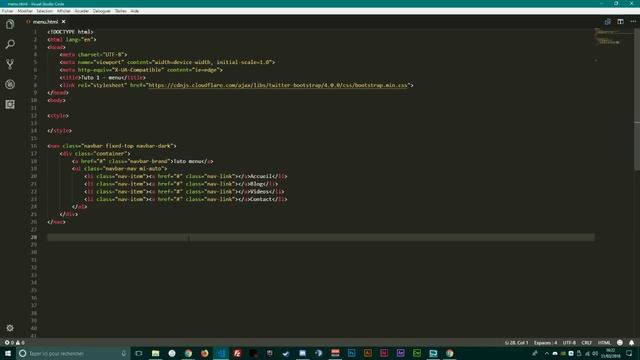This screenshot has width=640, height=360.
Task: Click 'Tuto menu' navbar-brand text
Action: (x=188, y=161)
